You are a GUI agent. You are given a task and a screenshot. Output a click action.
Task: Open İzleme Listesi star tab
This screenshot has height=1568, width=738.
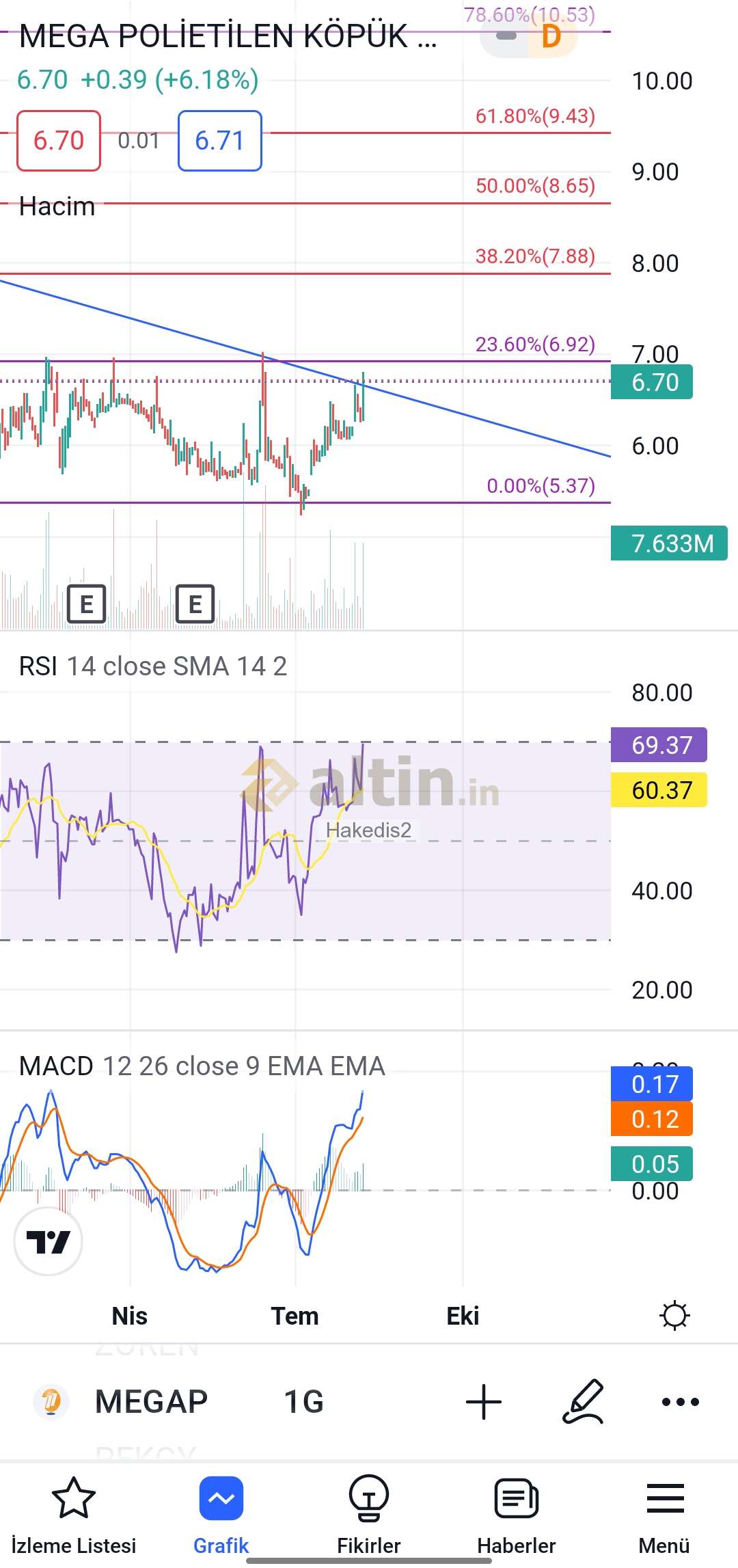point(74,1513)
